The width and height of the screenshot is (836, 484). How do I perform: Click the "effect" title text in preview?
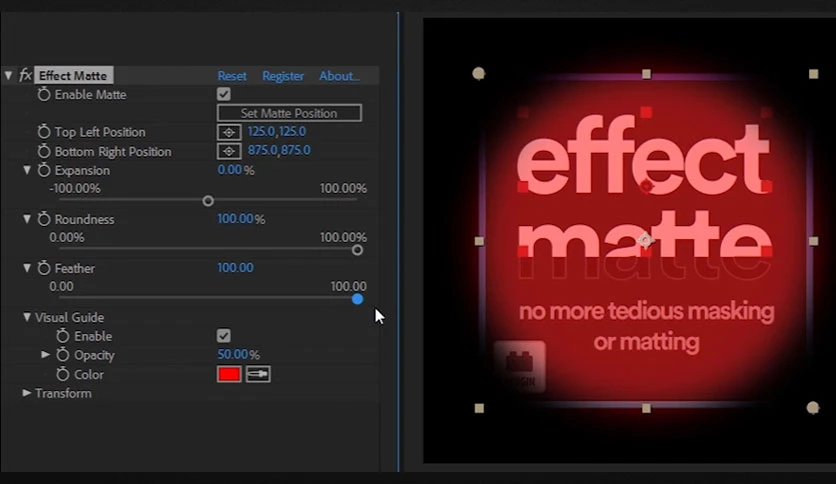coord(644,155)
